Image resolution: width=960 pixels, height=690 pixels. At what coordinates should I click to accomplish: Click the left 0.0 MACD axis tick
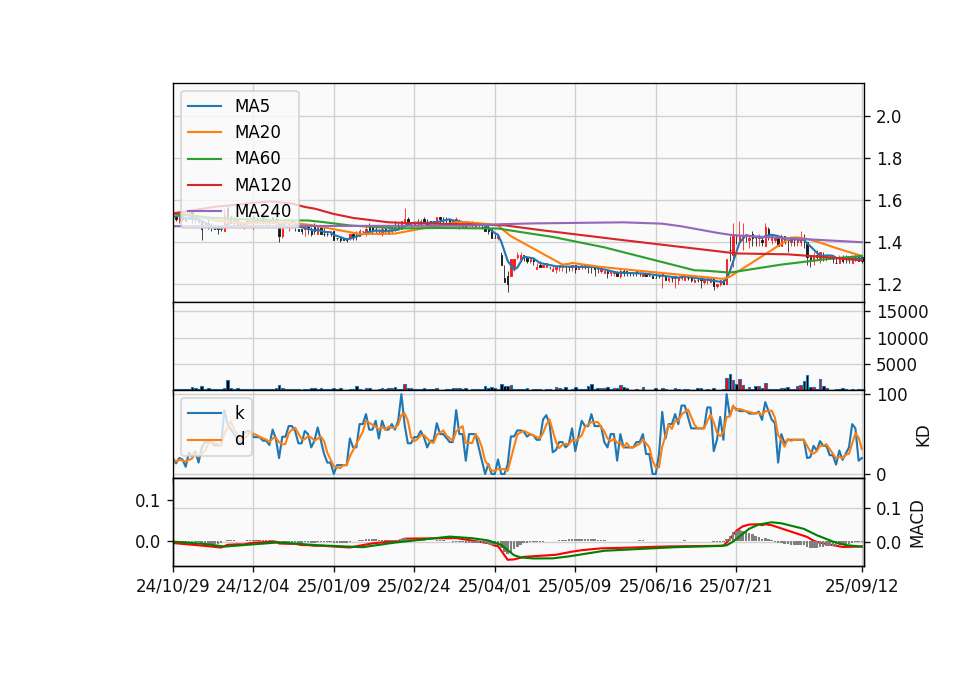(x=147, y=542)
